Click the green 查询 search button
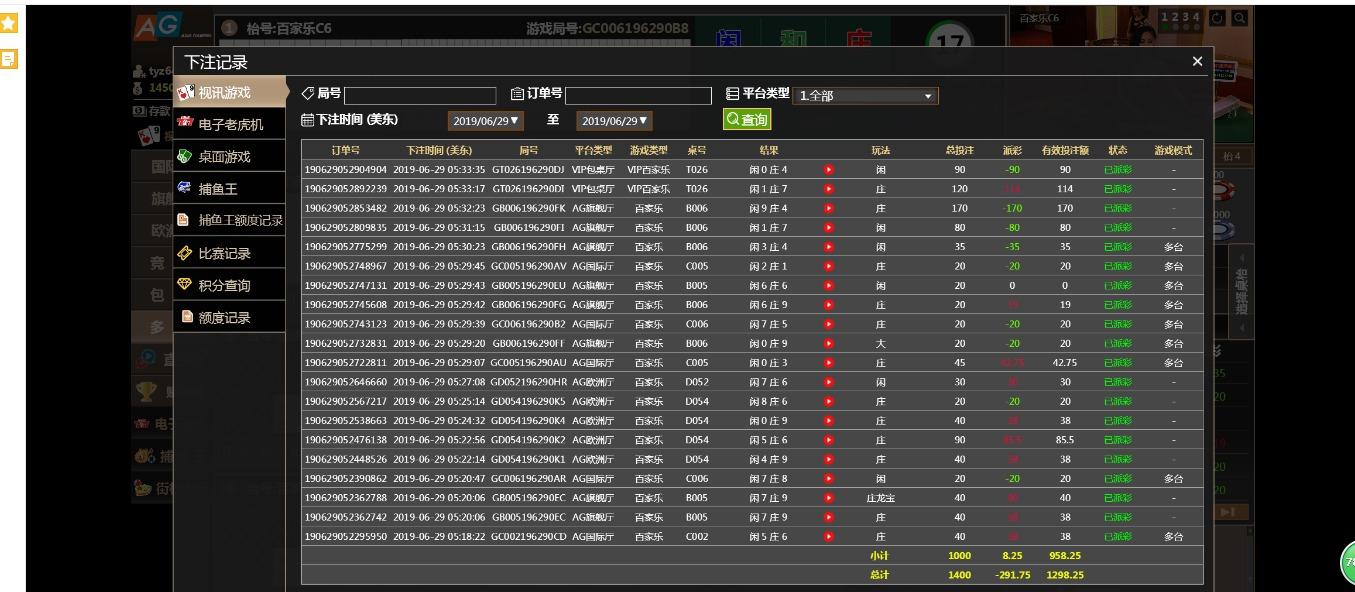Screen dimensions: 1355x592 point(747,120)
